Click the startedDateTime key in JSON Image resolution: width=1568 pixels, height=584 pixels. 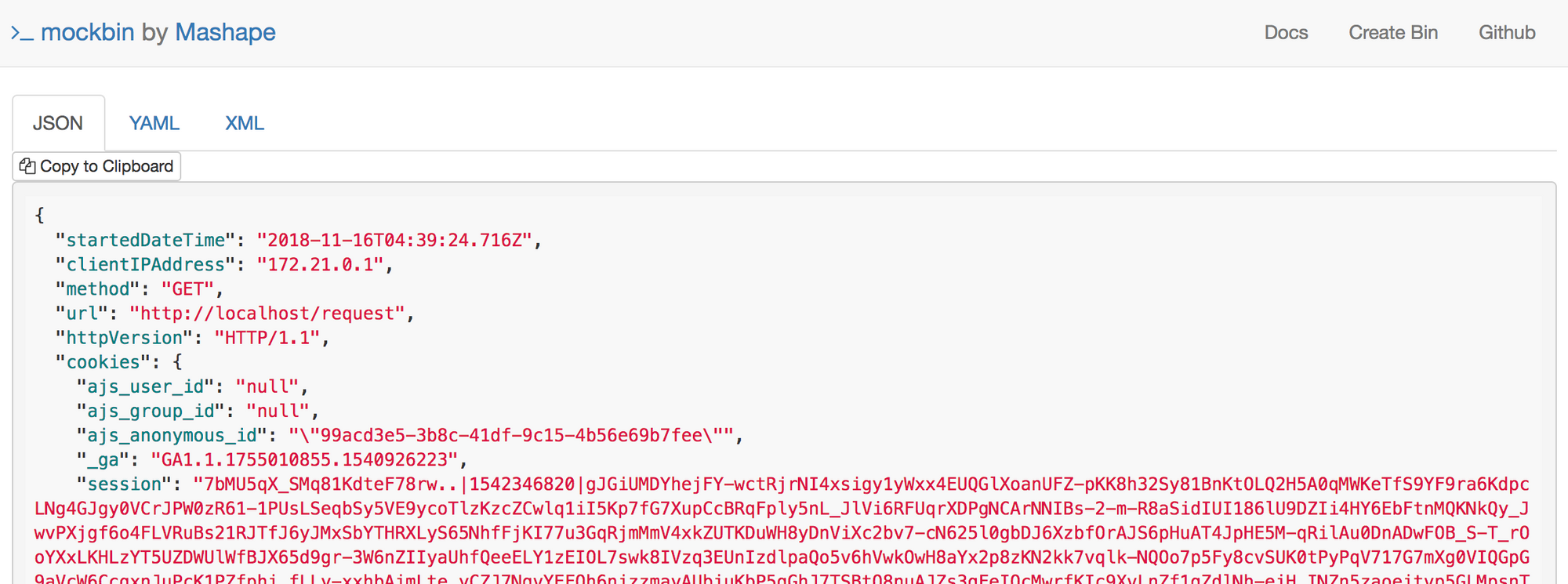145,240
